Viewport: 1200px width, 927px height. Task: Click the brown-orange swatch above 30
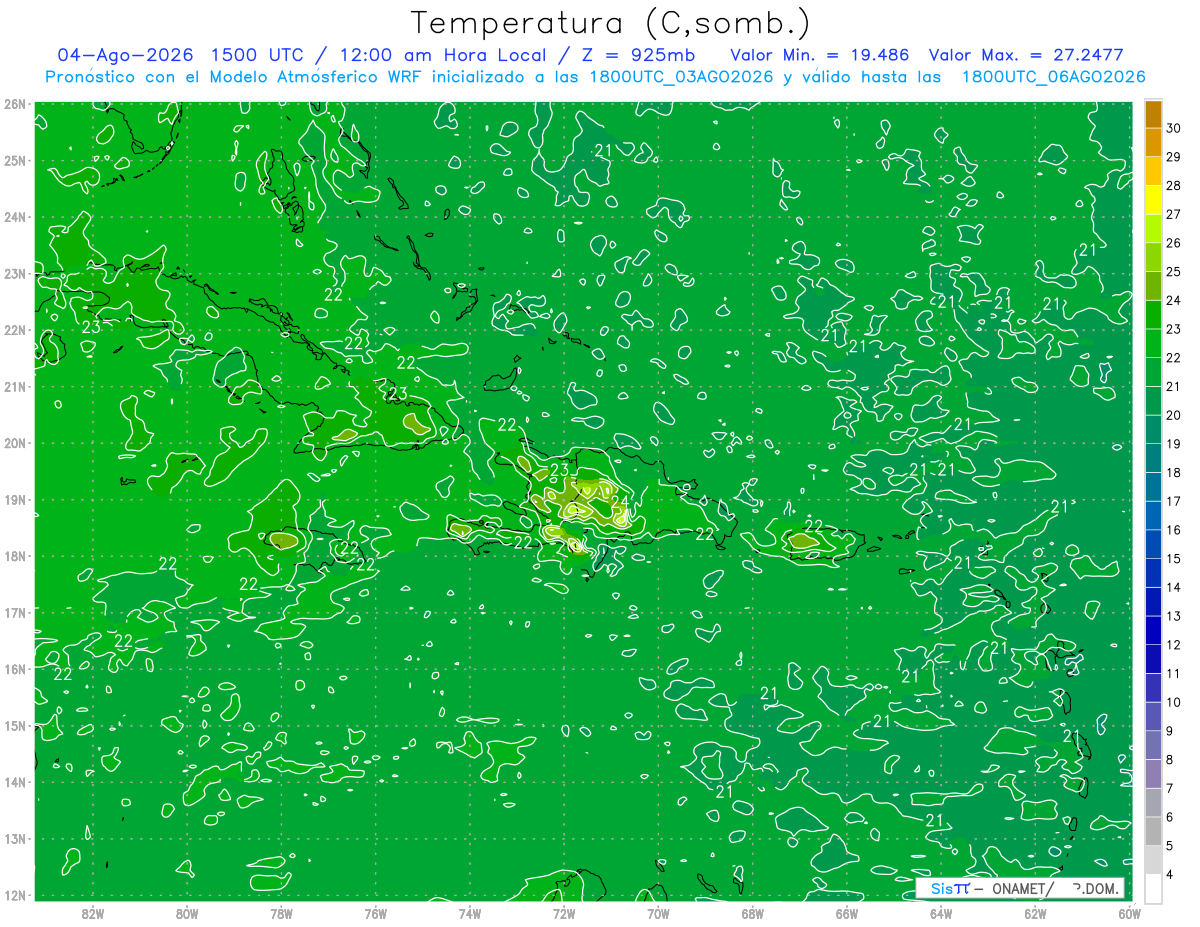click(1153, 113)
